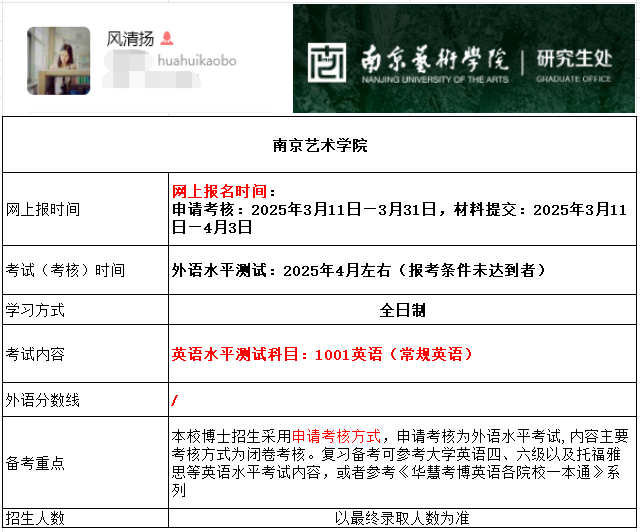Select the 备考重点 label cell
The height and width of the screenshot is (532, 640).
[85, 463]
